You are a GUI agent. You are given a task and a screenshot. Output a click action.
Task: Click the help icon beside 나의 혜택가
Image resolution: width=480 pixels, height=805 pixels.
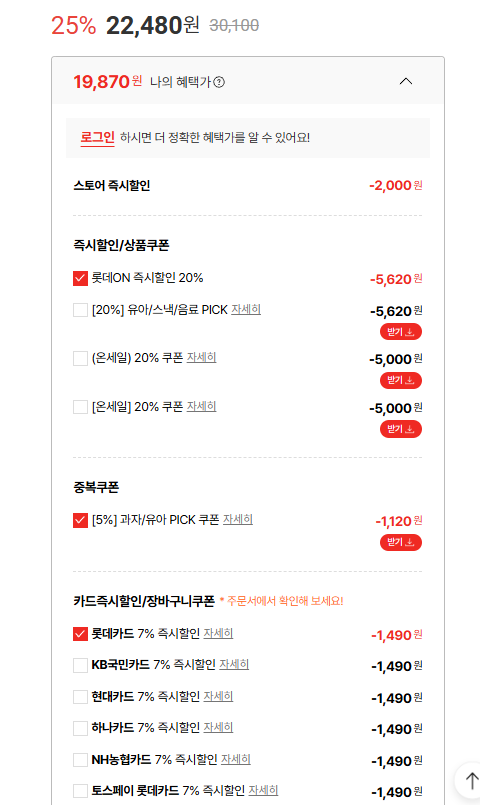pos(219,82)
